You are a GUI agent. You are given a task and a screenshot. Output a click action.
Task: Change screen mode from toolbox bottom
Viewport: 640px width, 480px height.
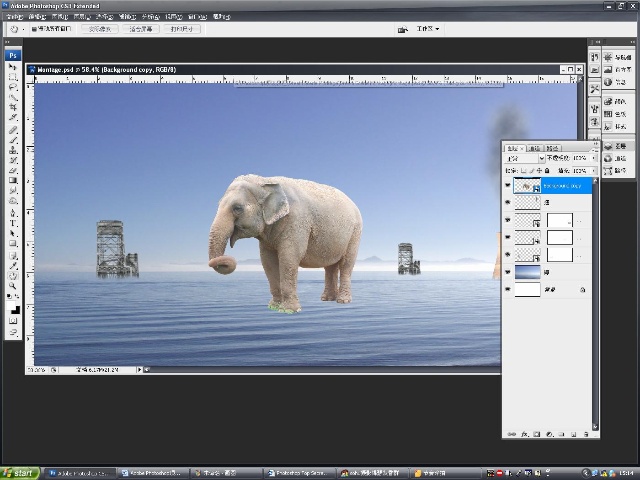coord(13,333)
